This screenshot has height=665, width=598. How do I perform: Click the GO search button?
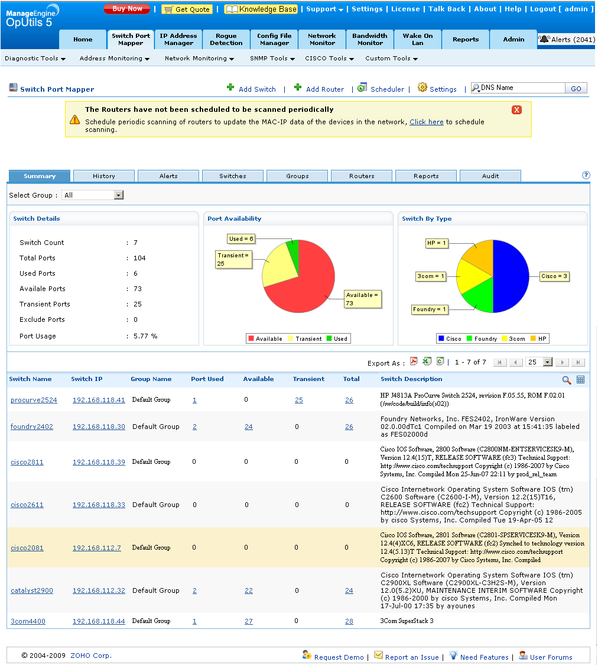(576, 88)
